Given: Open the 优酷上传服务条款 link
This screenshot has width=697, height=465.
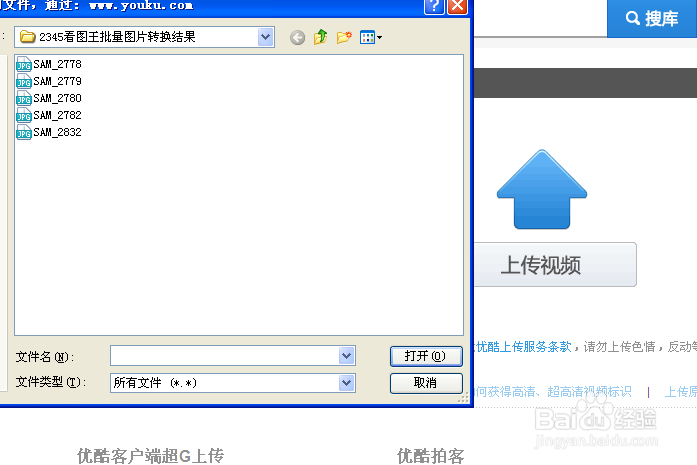Looking at the screenshot, I should (x=524, y=347).
